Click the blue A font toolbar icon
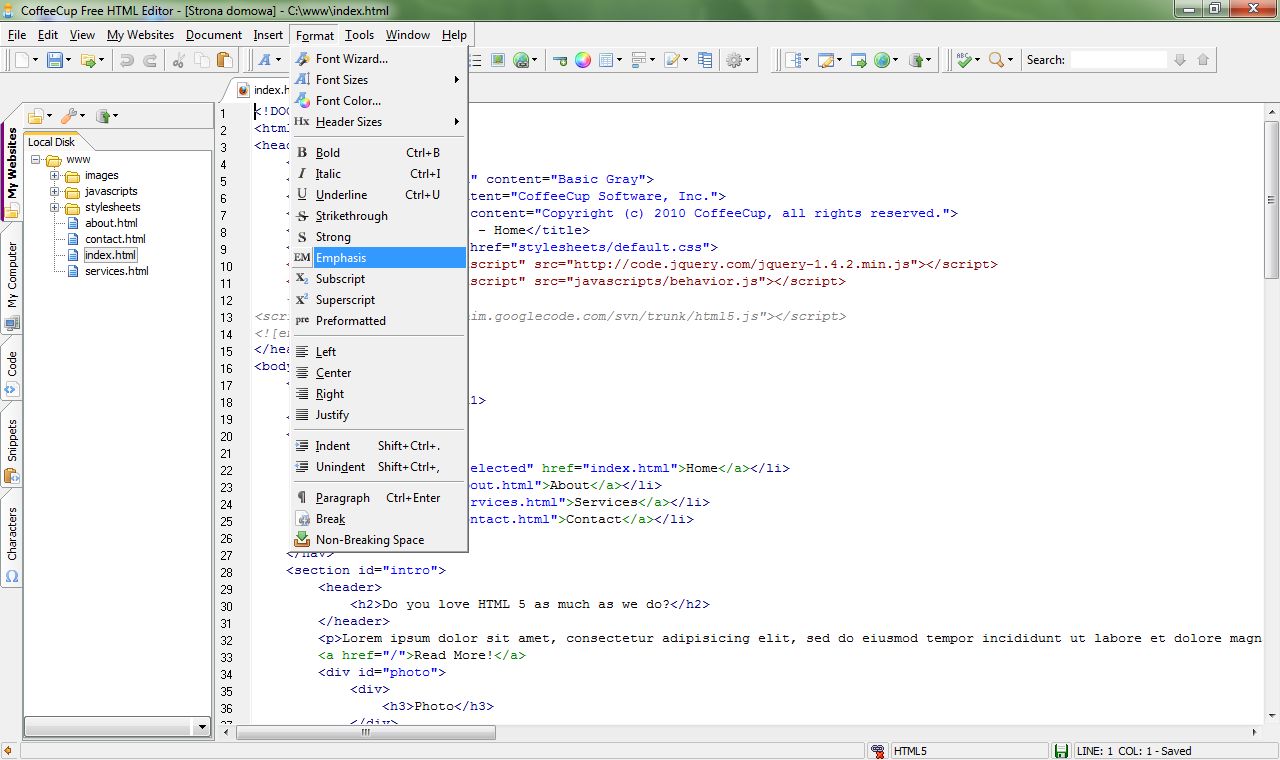This screenshot has width=1280, height=760. click(x=266, y=60)
